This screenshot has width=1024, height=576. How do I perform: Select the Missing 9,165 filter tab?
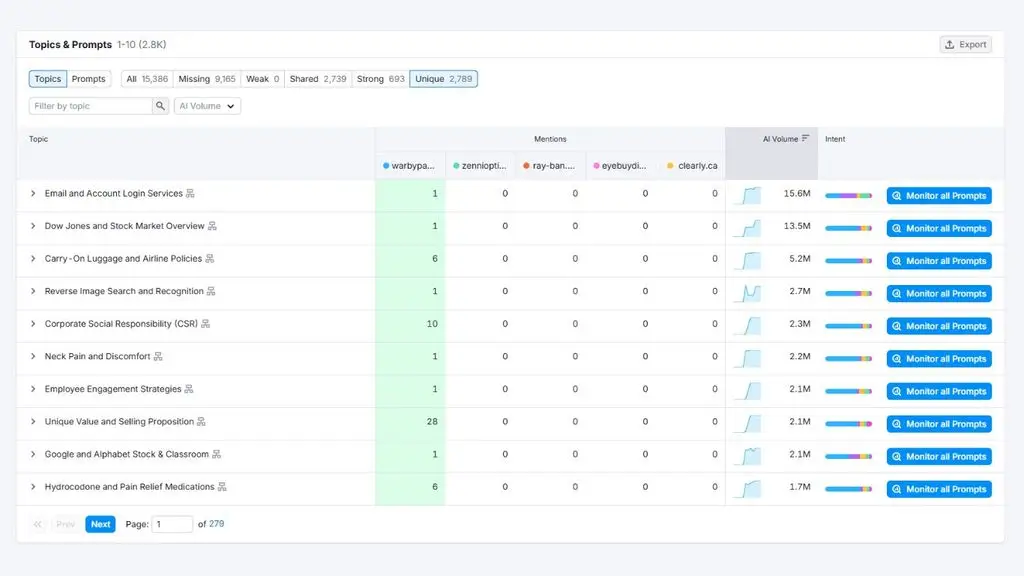[206, 79]
